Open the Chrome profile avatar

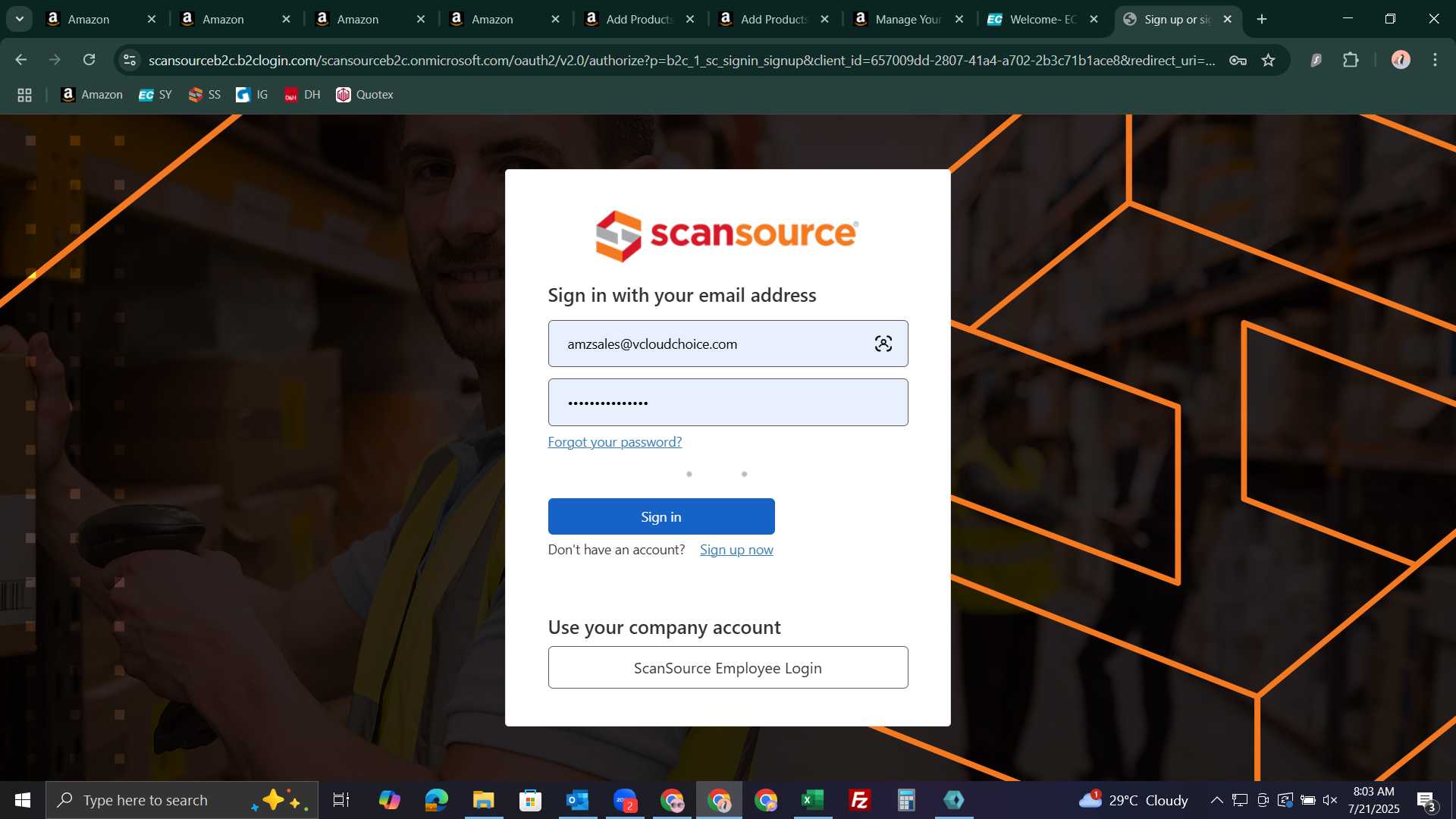(x=1400, y=60)
